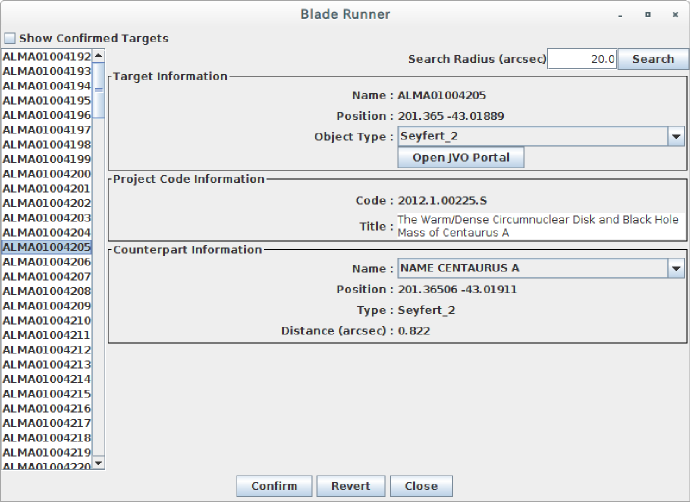Confirm the selected target
The width and height of the screenshot is (690, 502).
tap(274, 486)
